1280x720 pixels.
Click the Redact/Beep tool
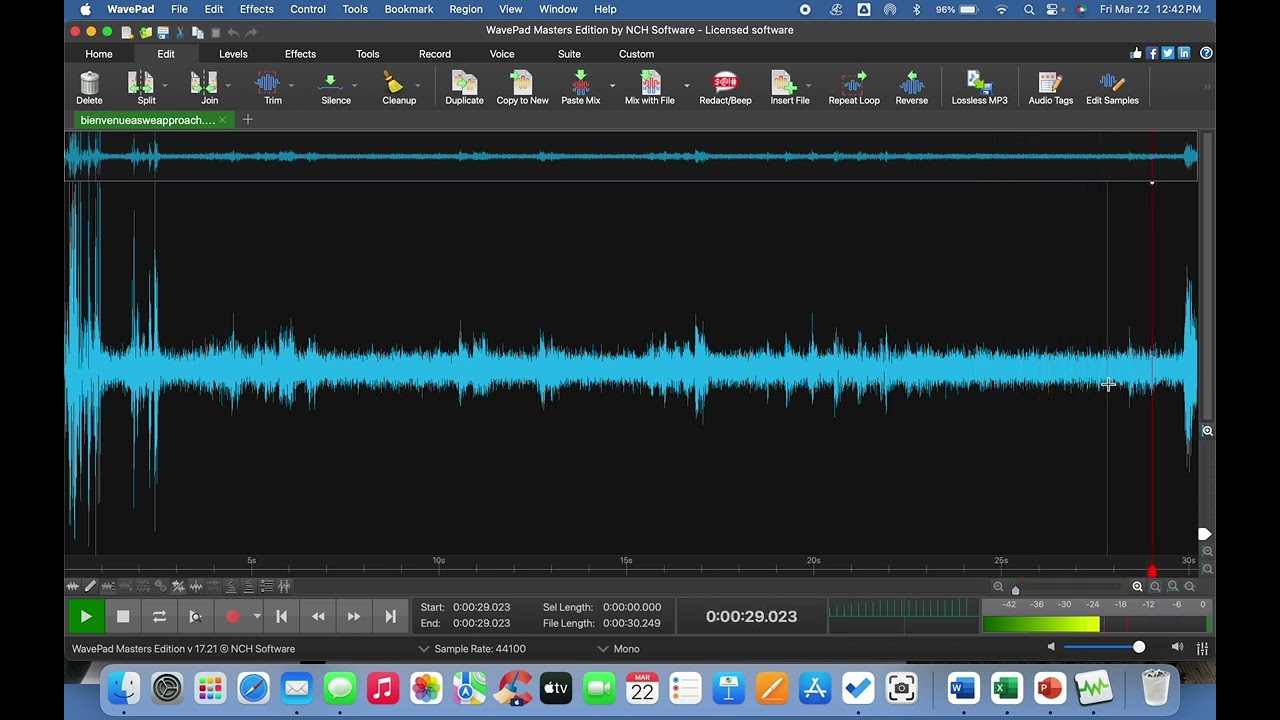click(725, 87)
